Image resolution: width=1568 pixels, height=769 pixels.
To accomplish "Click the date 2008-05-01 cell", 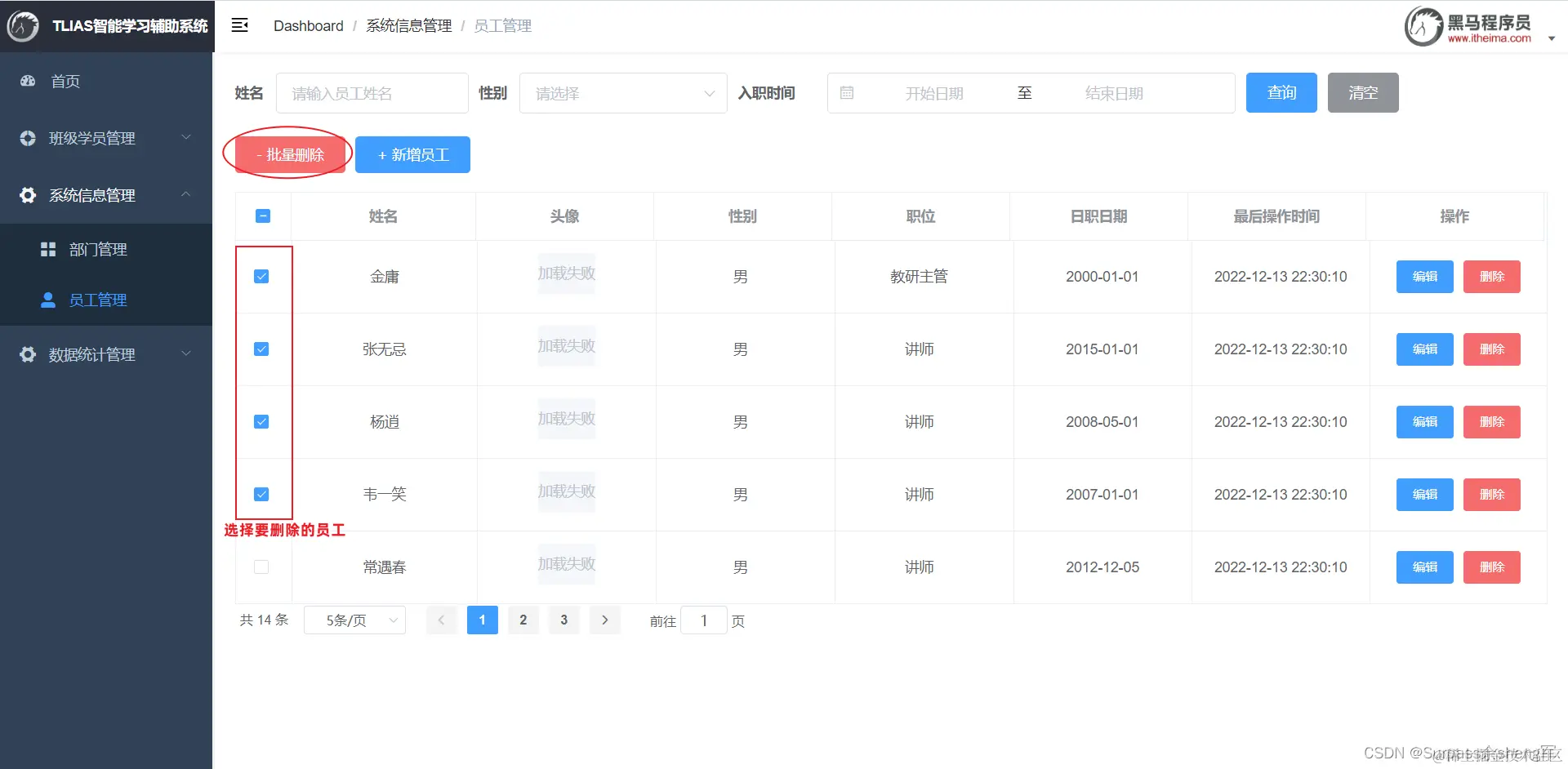I will (x=1102, y=422).
